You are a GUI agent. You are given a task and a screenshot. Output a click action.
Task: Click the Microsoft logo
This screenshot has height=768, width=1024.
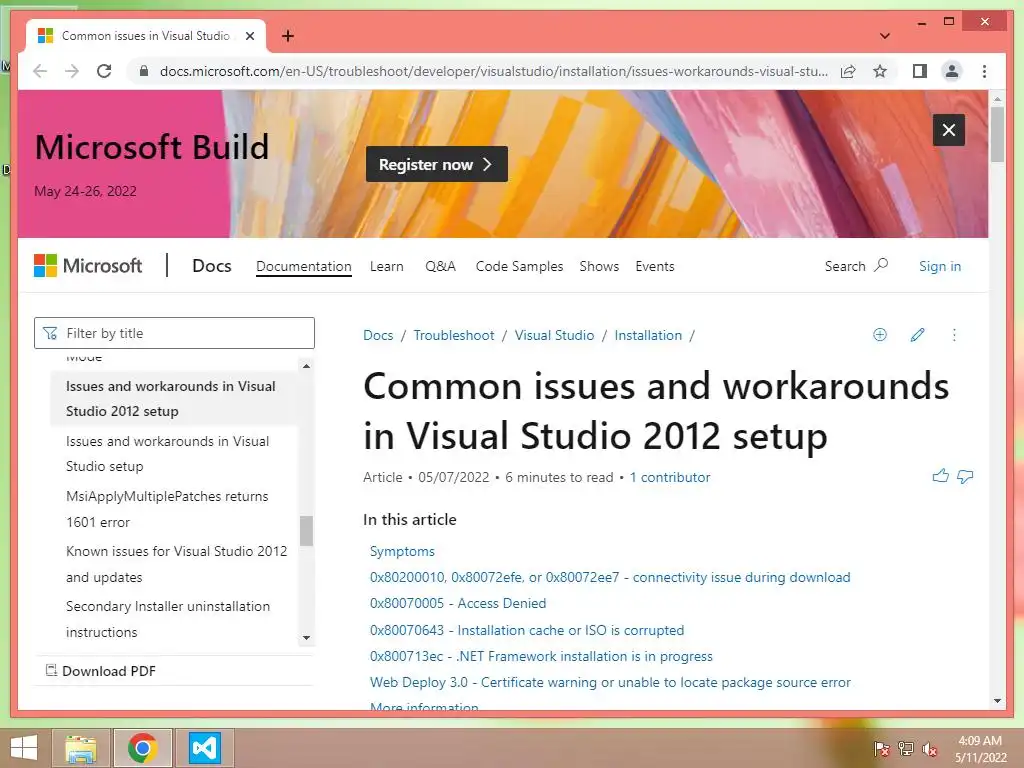coord(88,266)
